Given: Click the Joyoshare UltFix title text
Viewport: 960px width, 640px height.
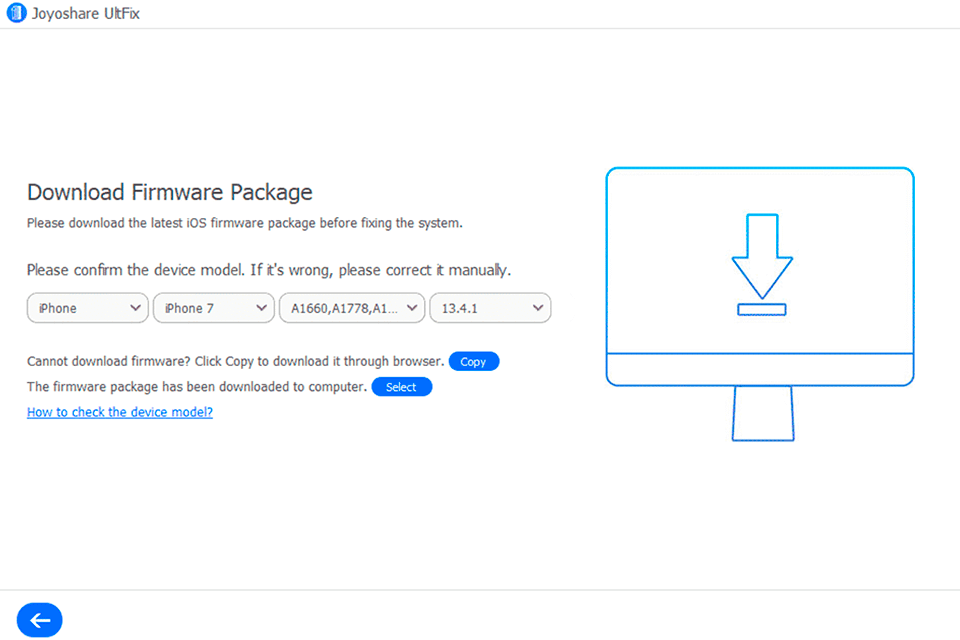Looking at the screenshot, I should pyautogui.click(x=86, y=13).
